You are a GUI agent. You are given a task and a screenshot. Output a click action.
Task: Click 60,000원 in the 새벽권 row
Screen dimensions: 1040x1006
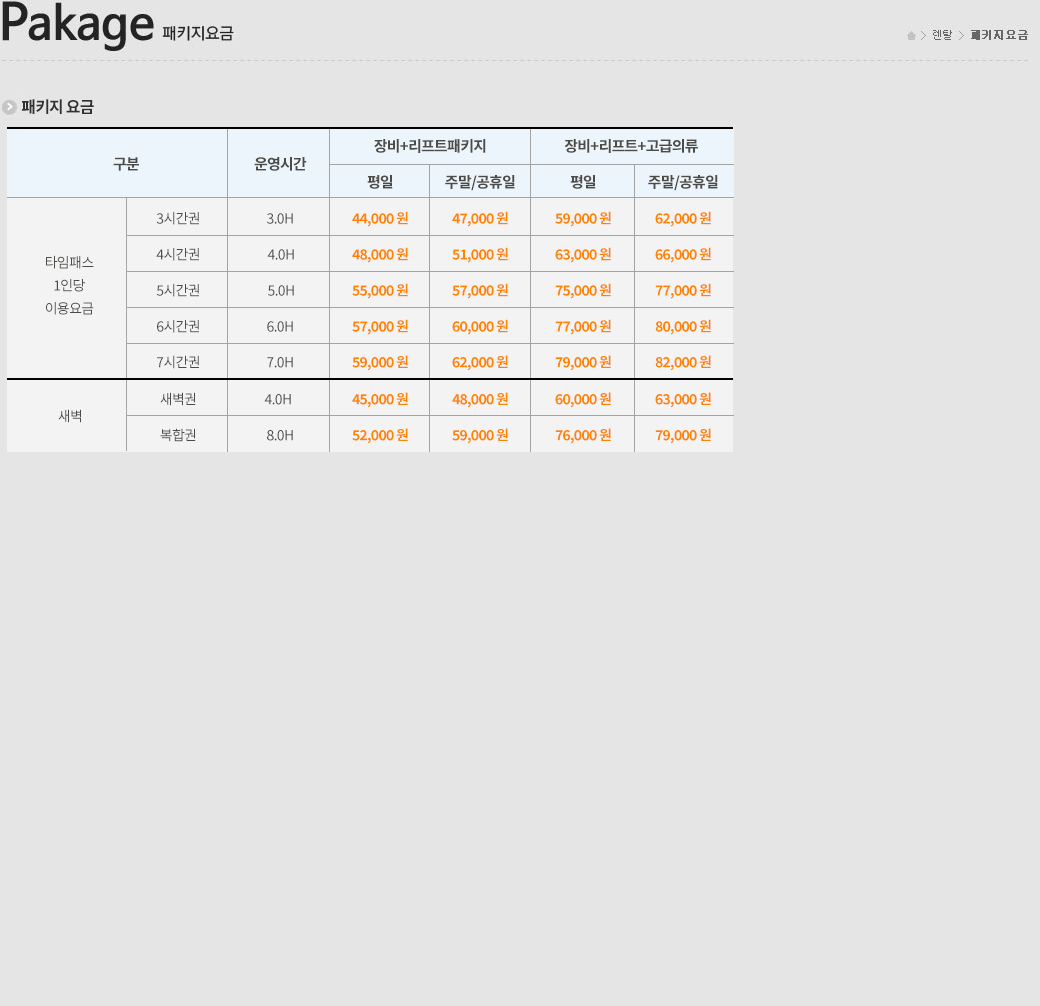[583, 399]
